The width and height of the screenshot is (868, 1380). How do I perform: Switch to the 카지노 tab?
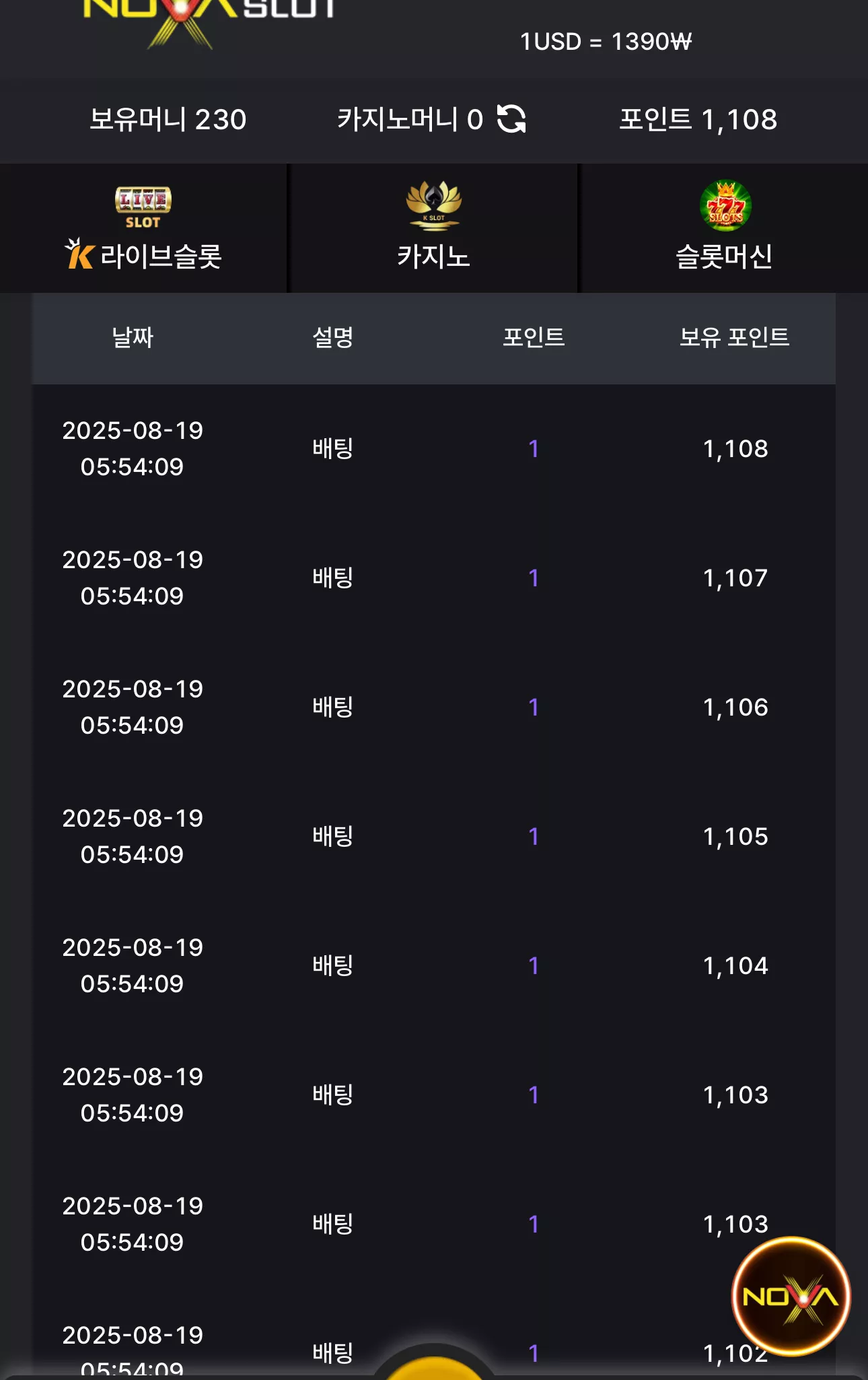click(x=433, y=228)
